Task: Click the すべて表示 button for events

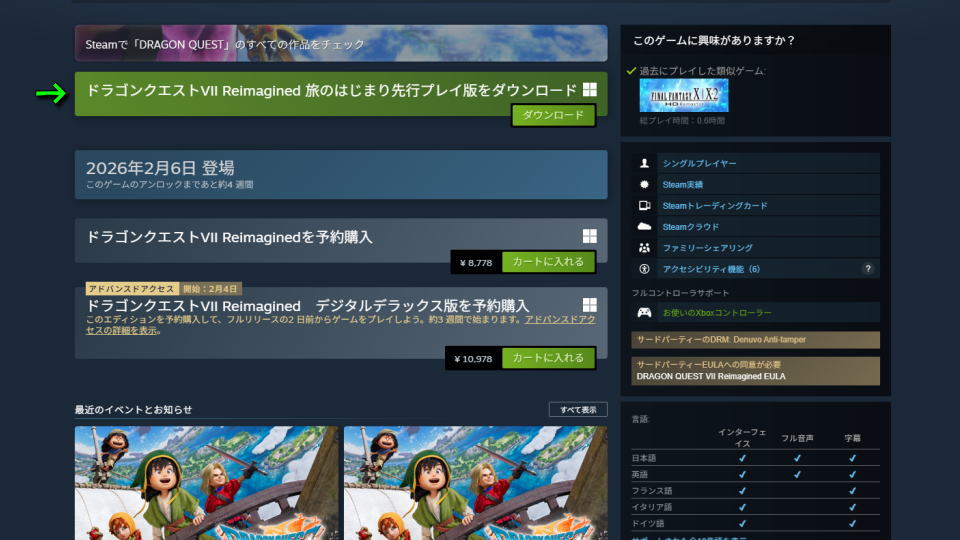Action: click(577, 410)
